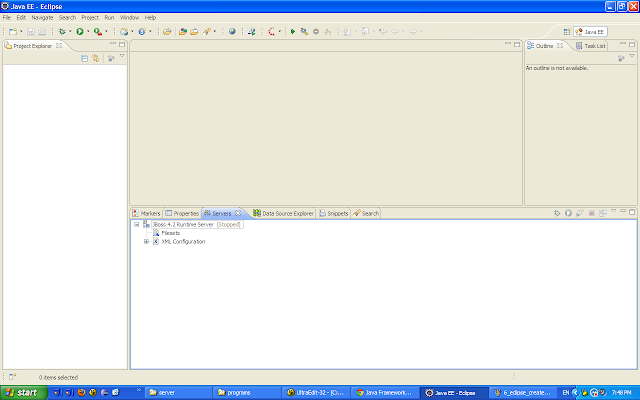640x400 pixels.
Task: Open the Outline view menu triangle
Action: point(632,56)
